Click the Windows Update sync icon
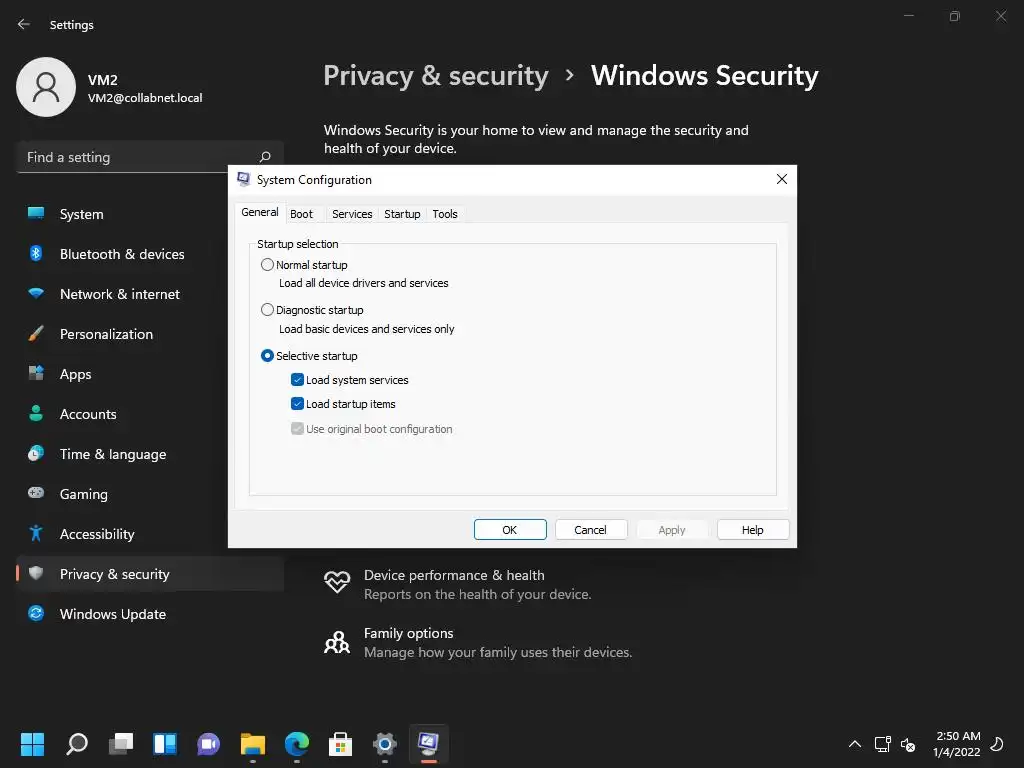 pyautogui.click(x=36, y=613)
